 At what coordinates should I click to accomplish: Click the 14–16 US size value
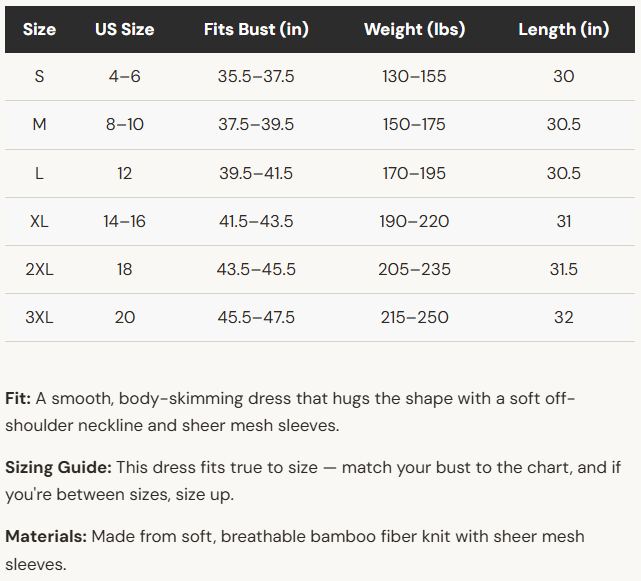click(x=125, y=222)
